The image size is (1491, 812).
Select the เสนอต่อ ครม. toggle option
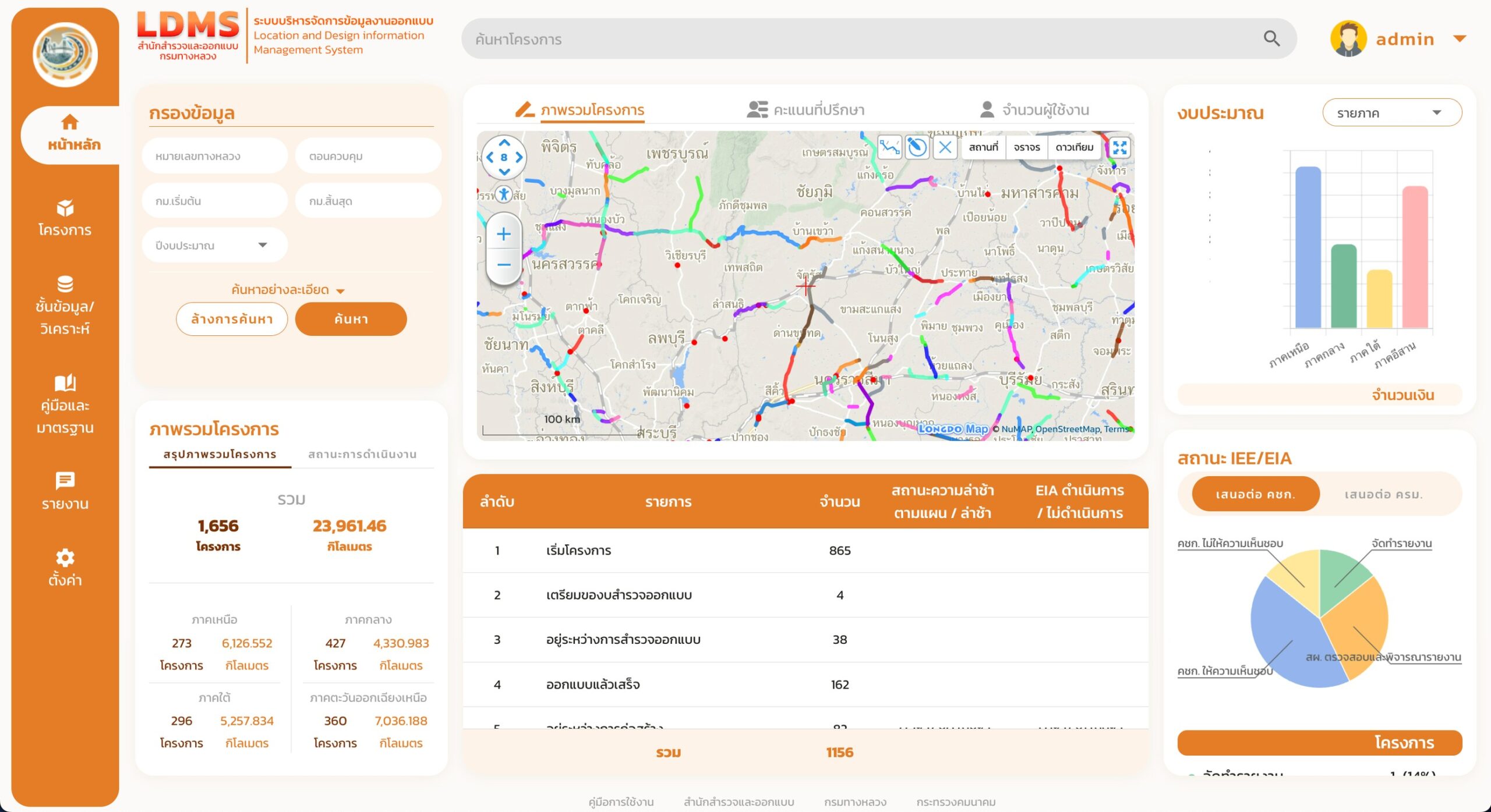1383,494
